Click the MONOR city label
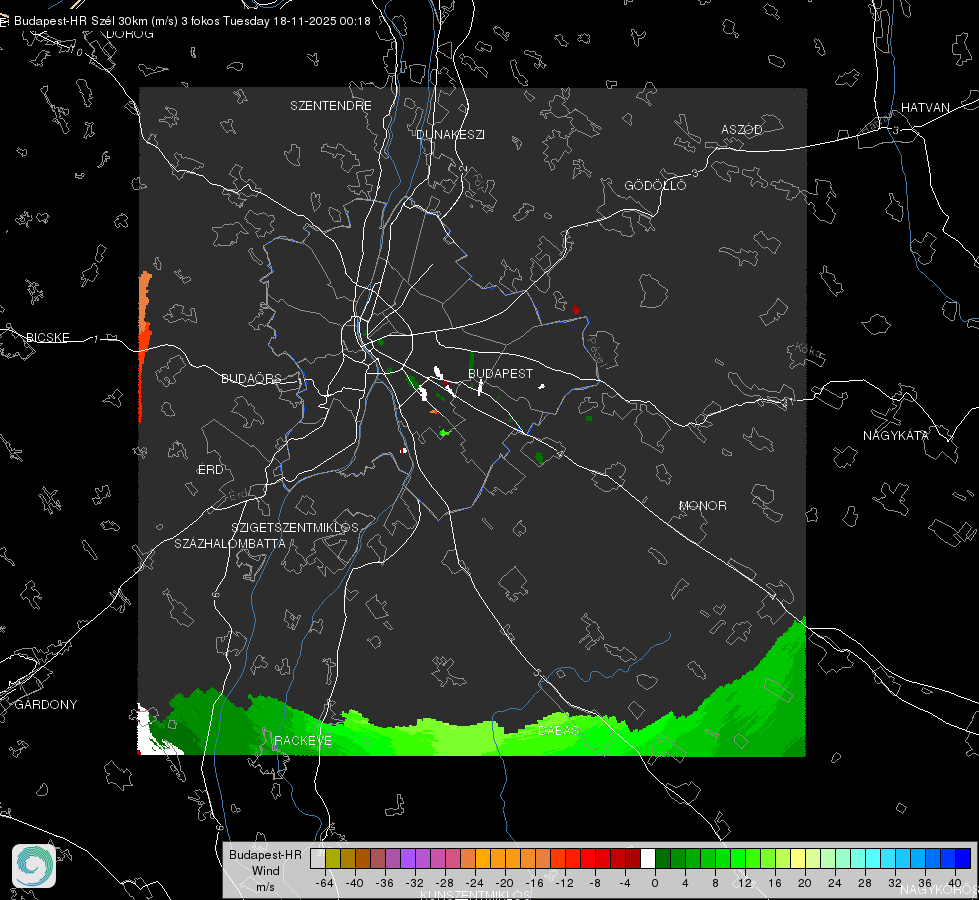Image resolution: width=979 pixels, height=900 pixels. pyautogui.click(x=702, y=505)
